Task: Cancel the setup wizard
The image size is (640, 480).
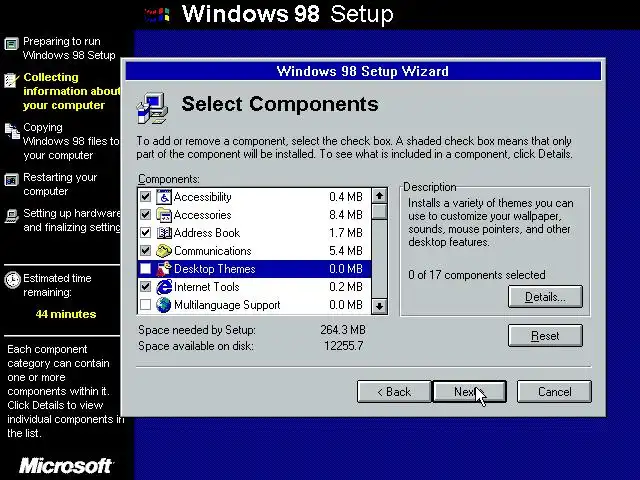Action: 554,392
